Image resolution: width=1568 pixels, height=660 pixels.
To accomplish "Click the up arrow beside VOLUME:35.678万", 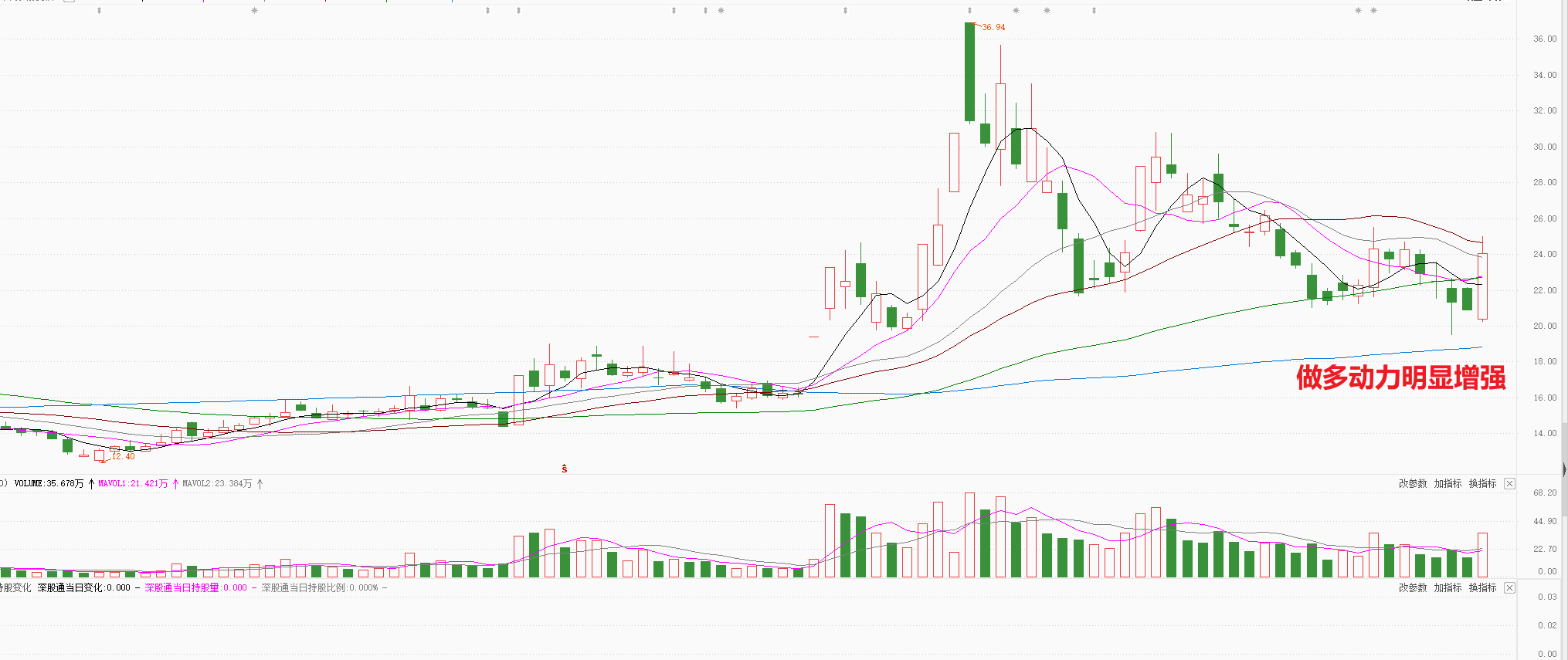I will point(91,484).
